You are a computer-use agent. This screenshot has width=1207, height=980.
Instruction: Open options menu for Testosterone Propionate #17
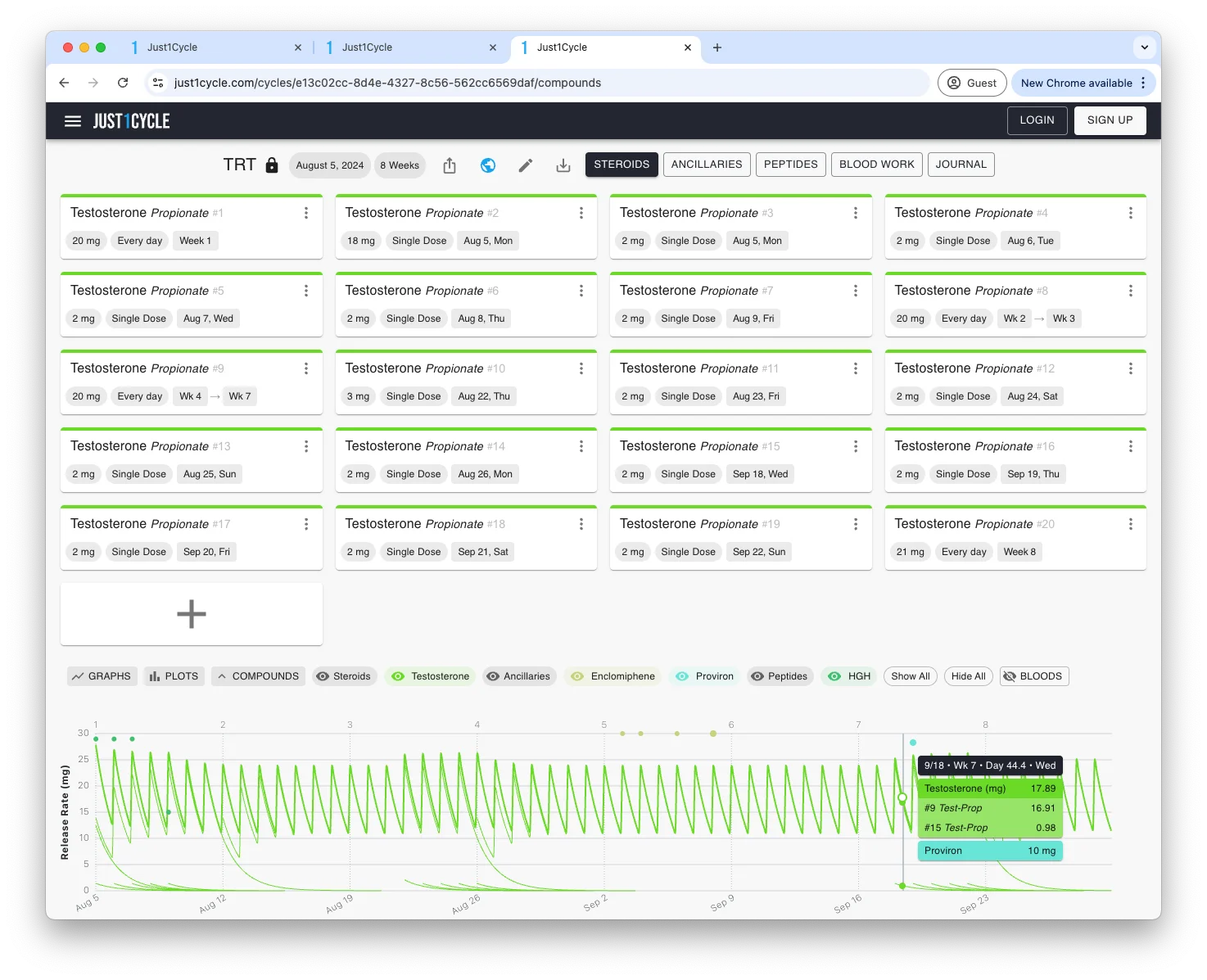pos(306,524)
